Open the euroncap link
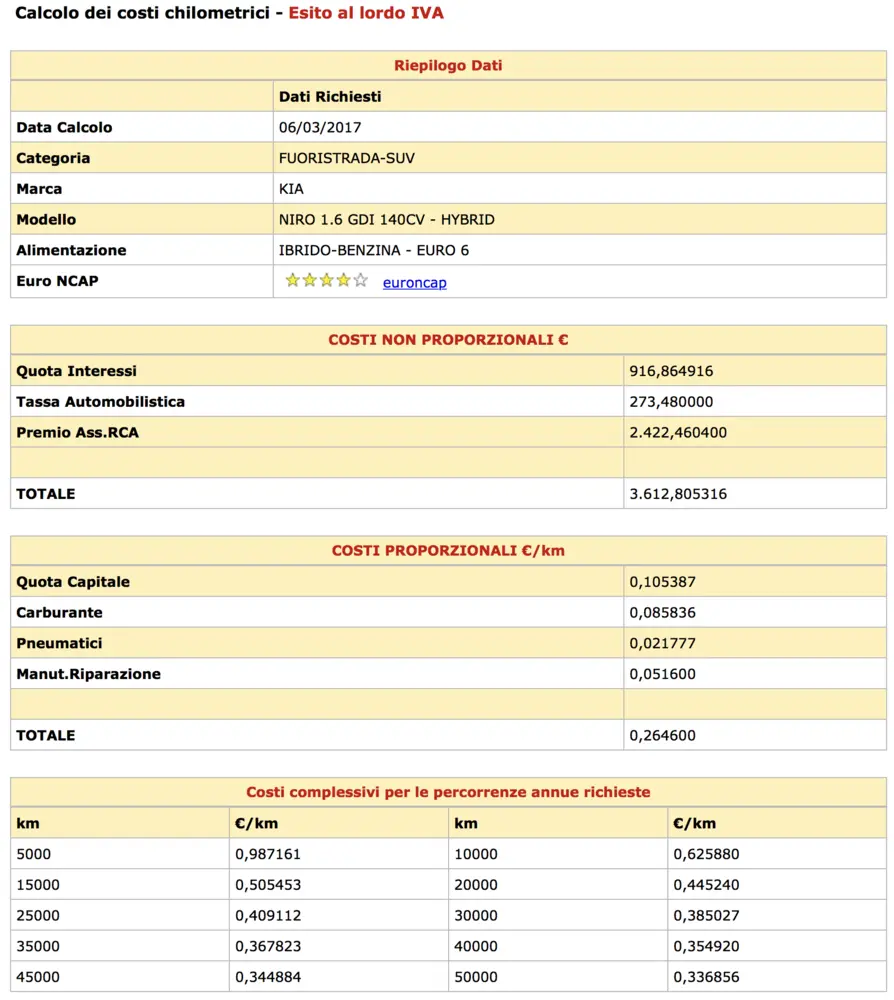This screenshot has width=894, height=1000. tap(414, 283)
